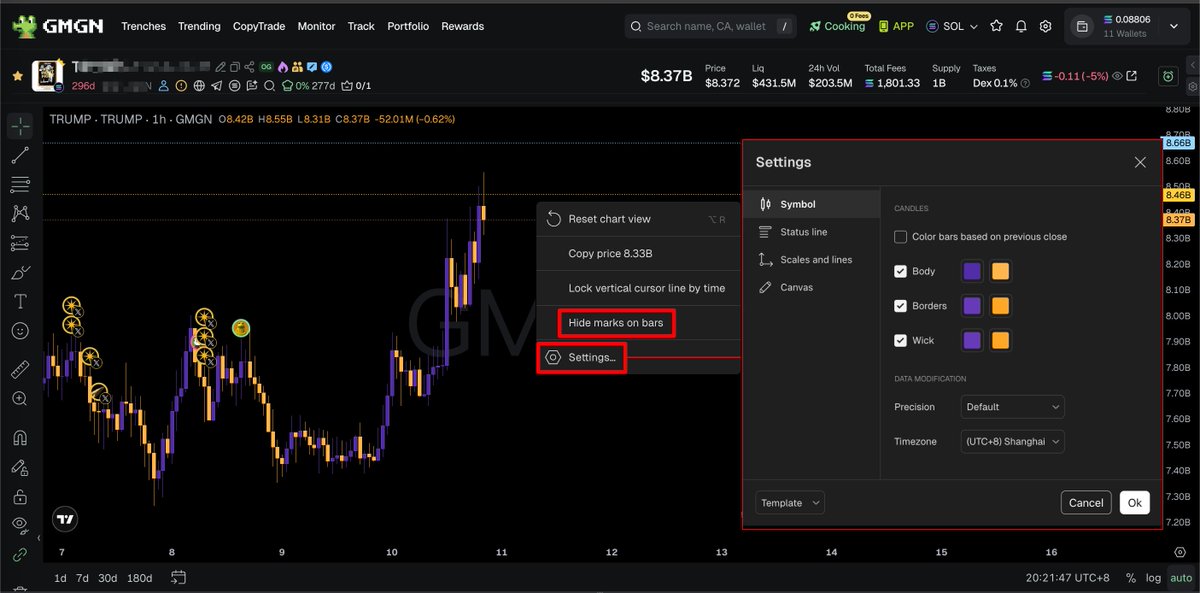Click the green link drawings icon

pos(19,554)
